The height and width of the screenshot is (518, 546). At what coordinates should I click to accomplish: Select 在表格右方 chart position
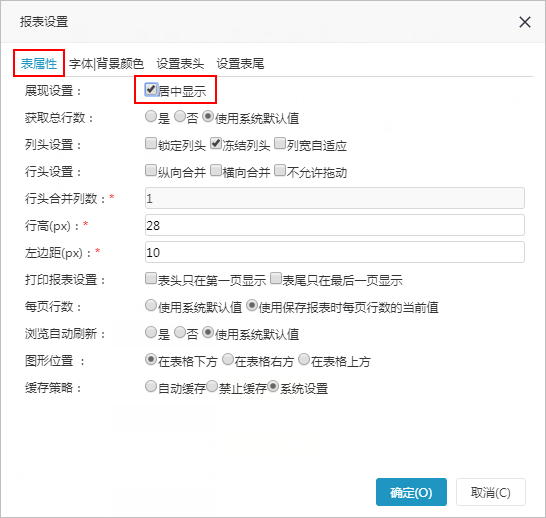[x=228, y=359]
